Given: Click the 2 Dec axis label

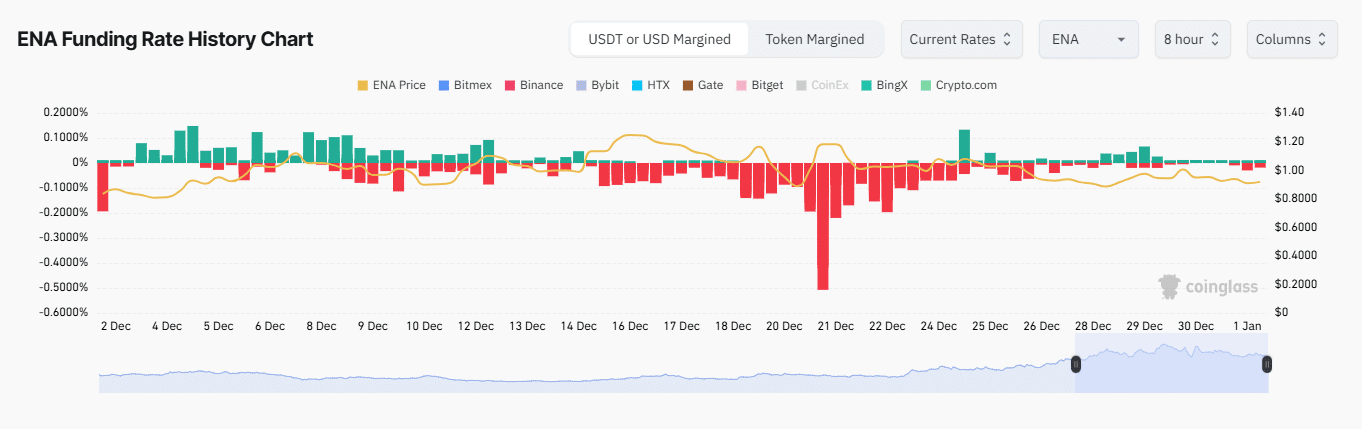Looking at the screenshot, I should [x=116, y=326].
